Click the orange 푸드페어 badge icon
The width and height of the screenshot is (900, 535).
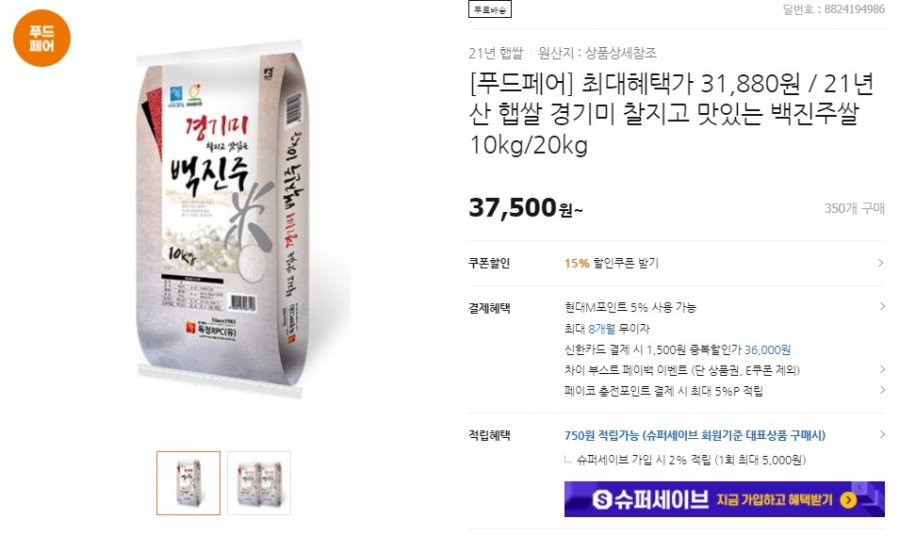(x=42, y=38)
